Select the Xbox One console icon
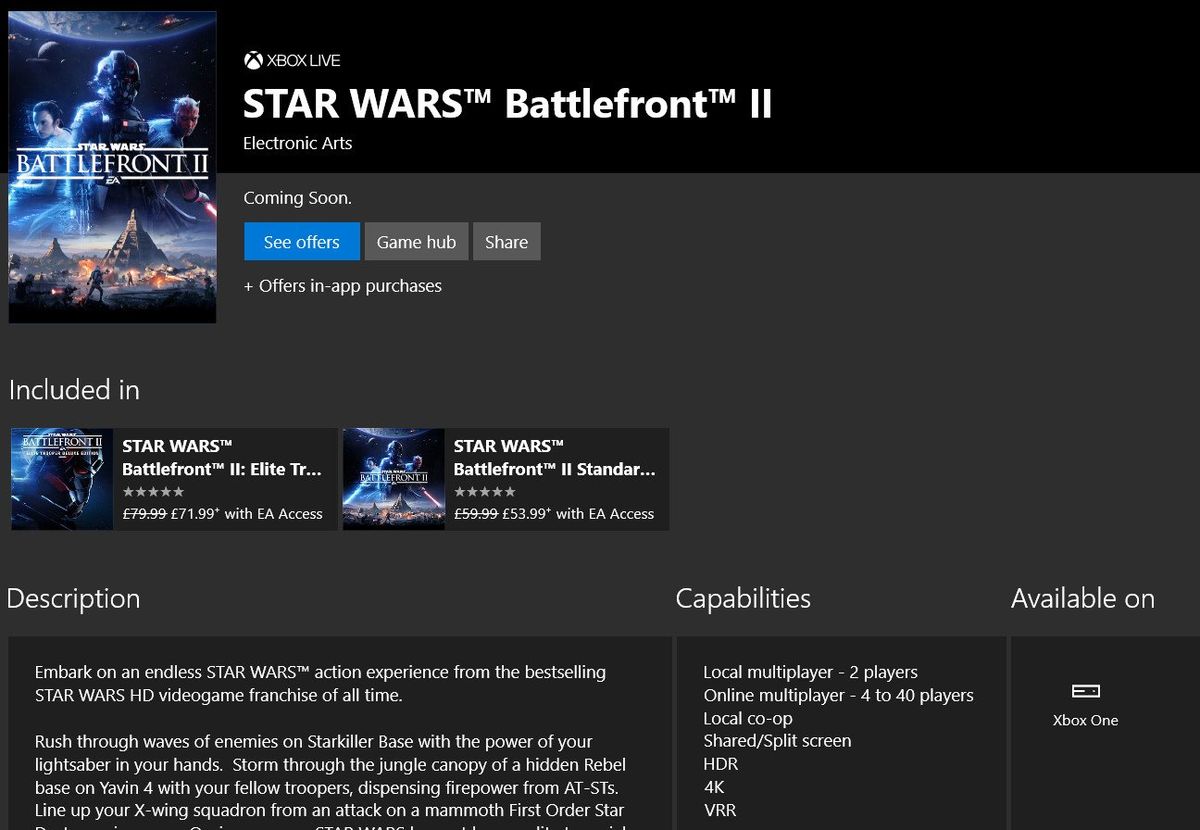Viewport: 1200px width, 830px height. click(x=1086, y=690)
